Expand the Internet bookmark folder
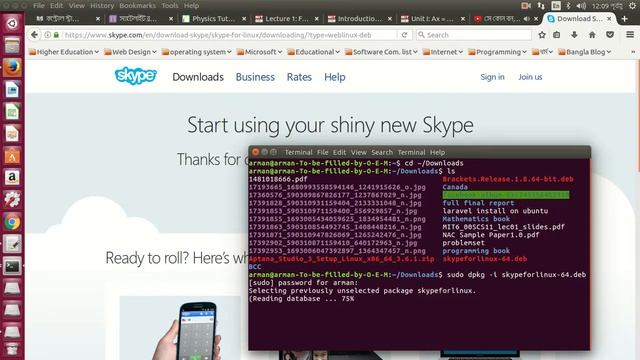The width and height of the screenshot is (640, 360). coord(443,52)
